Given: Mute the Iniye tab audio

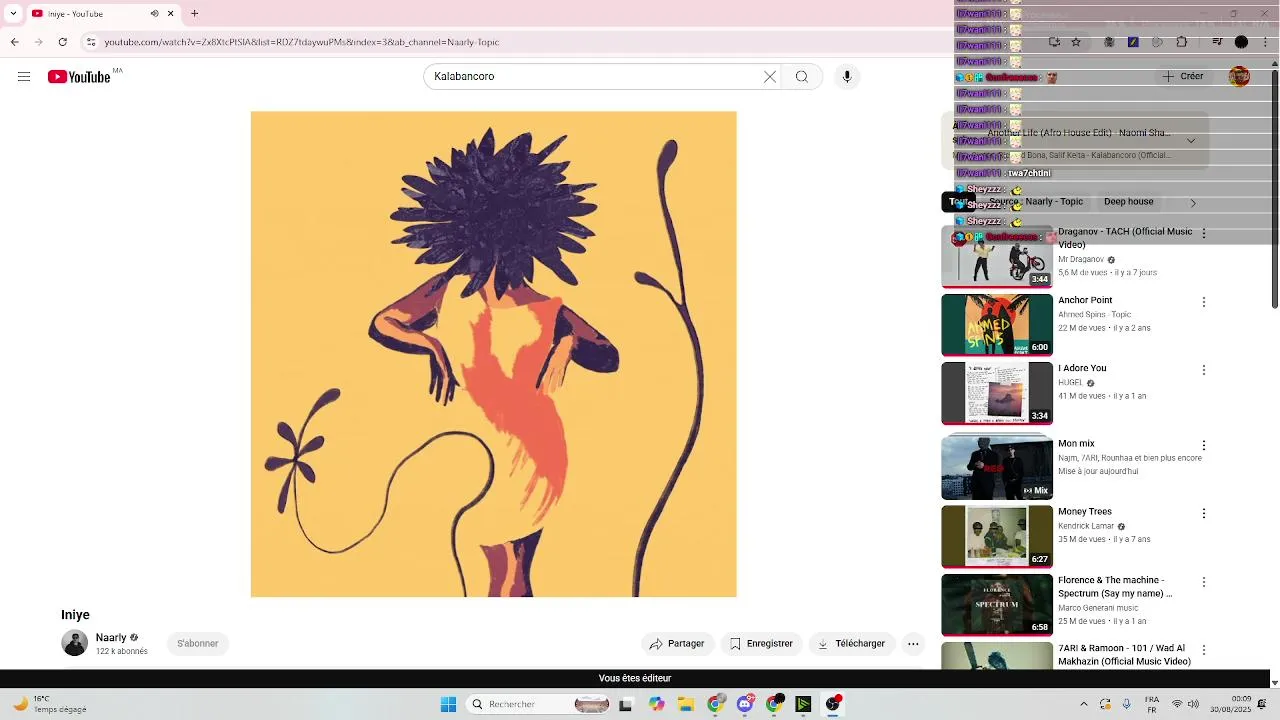Looking at the screenshot, I should coord(154,14).
